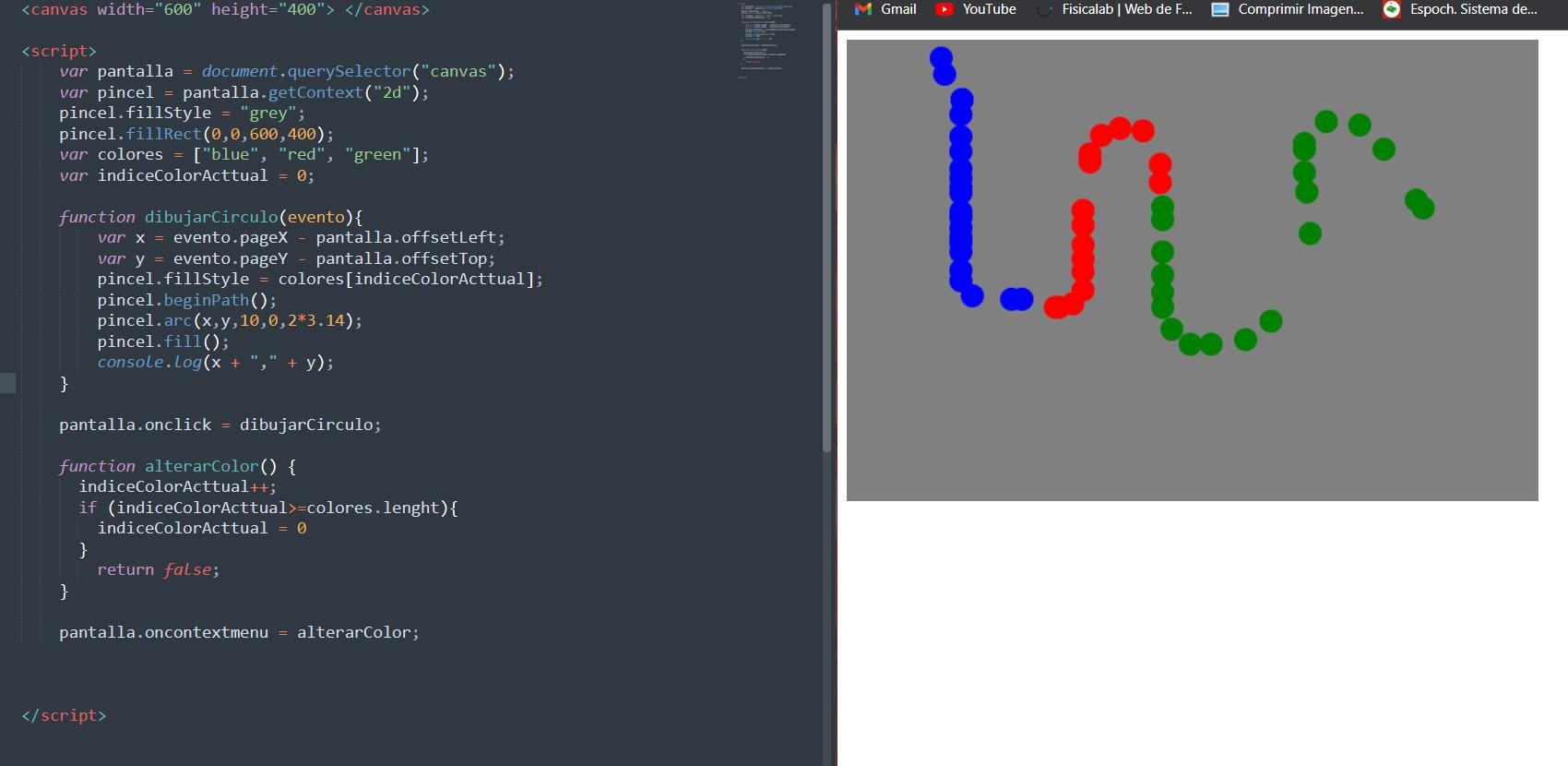Click the 'fillRect' call in code

tap(163, 134)
